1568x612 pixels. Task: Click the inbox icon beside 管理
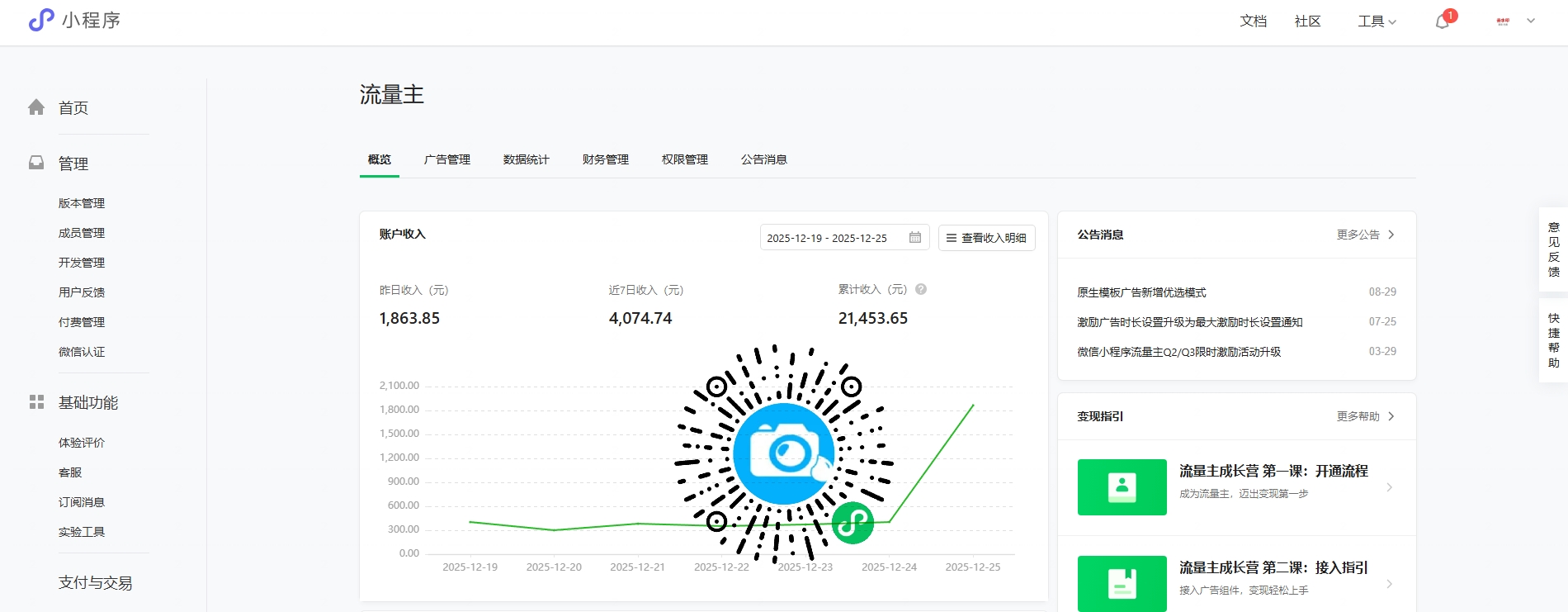pyautogui.click(x=36, y=163)
